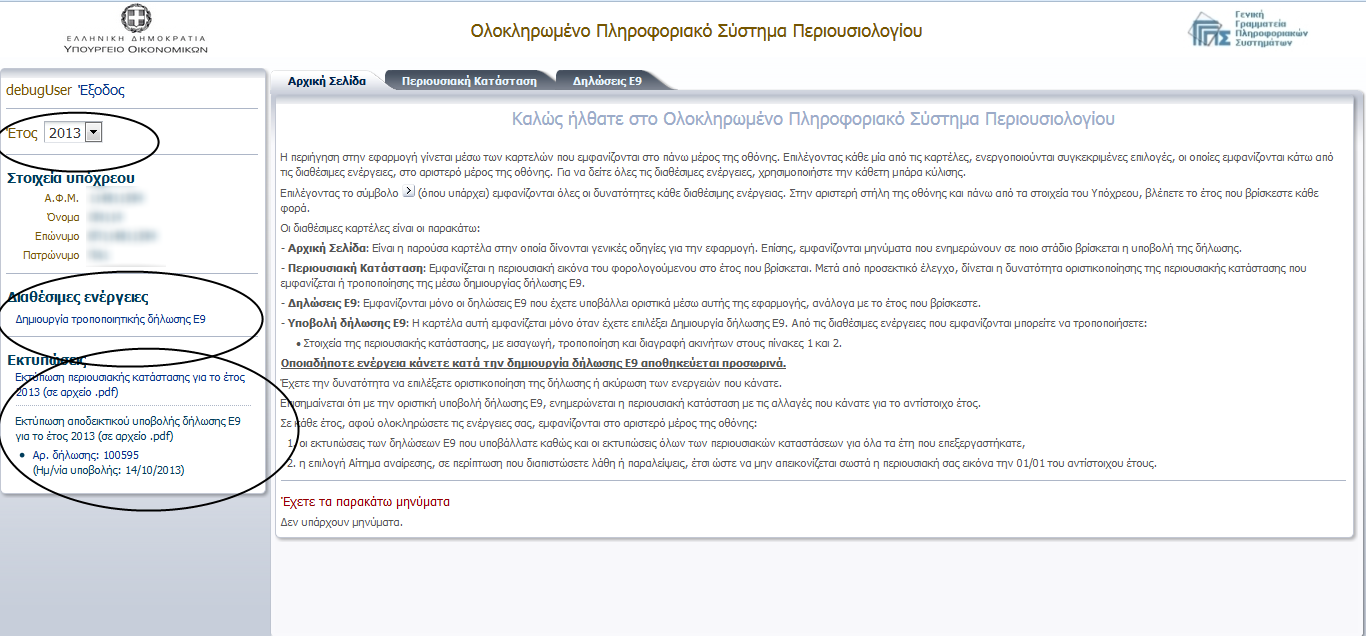
Task: Click the debugUser username label
Action: click(x=39, y=90)
